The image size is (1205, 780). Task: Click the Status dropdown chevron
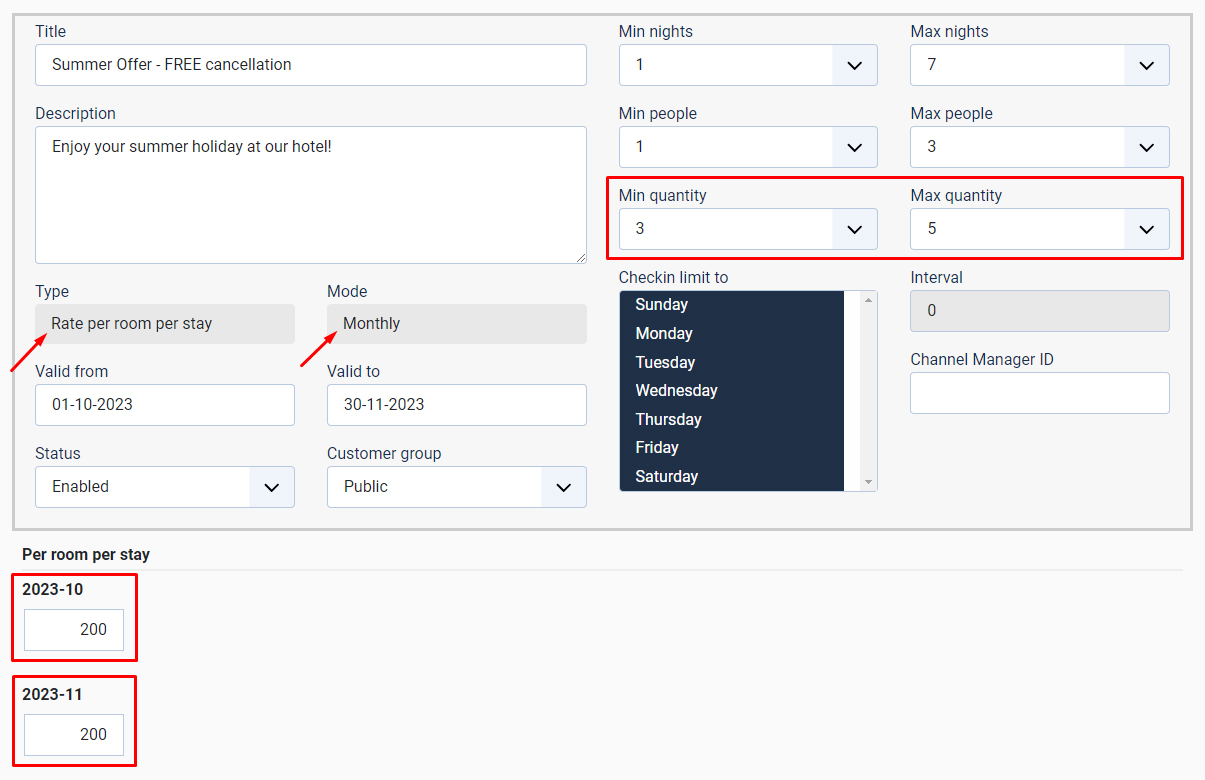271,487
